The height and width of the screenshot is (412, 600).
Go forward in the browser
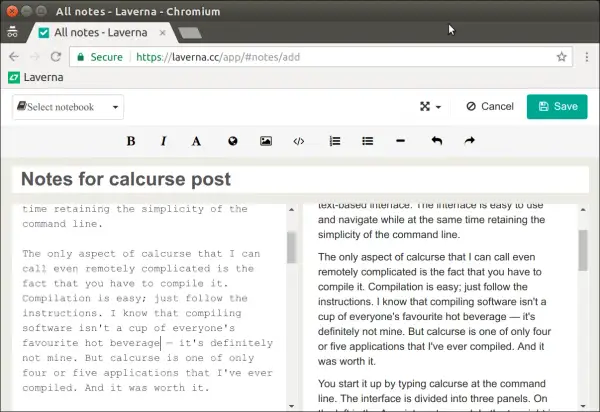(x=35, y=57)
